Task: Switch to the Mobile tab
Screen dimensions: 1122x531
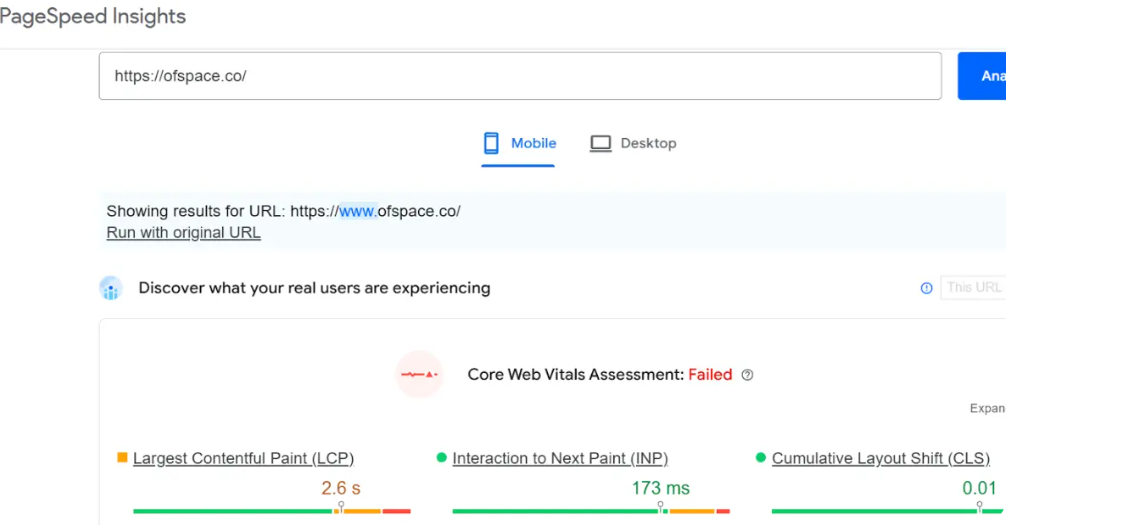Action: [x=519, y=143]
